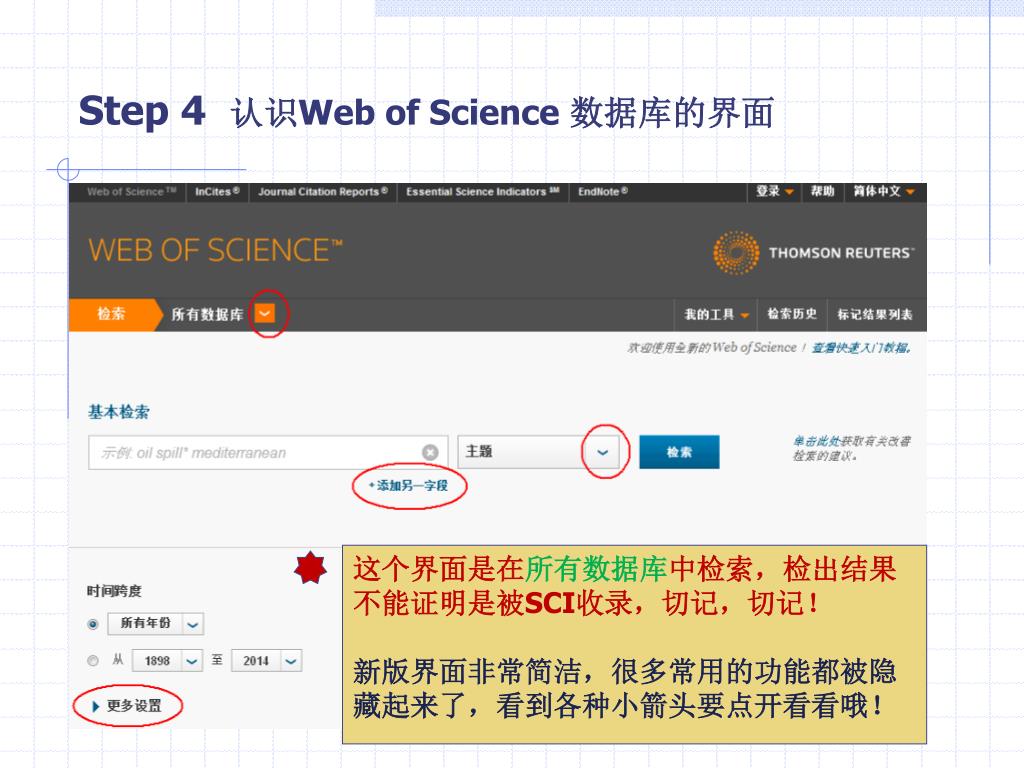Open the start year 1898 dropdown
The image size is (1024, 768).
pyautogui.click(x=191, y=661)
